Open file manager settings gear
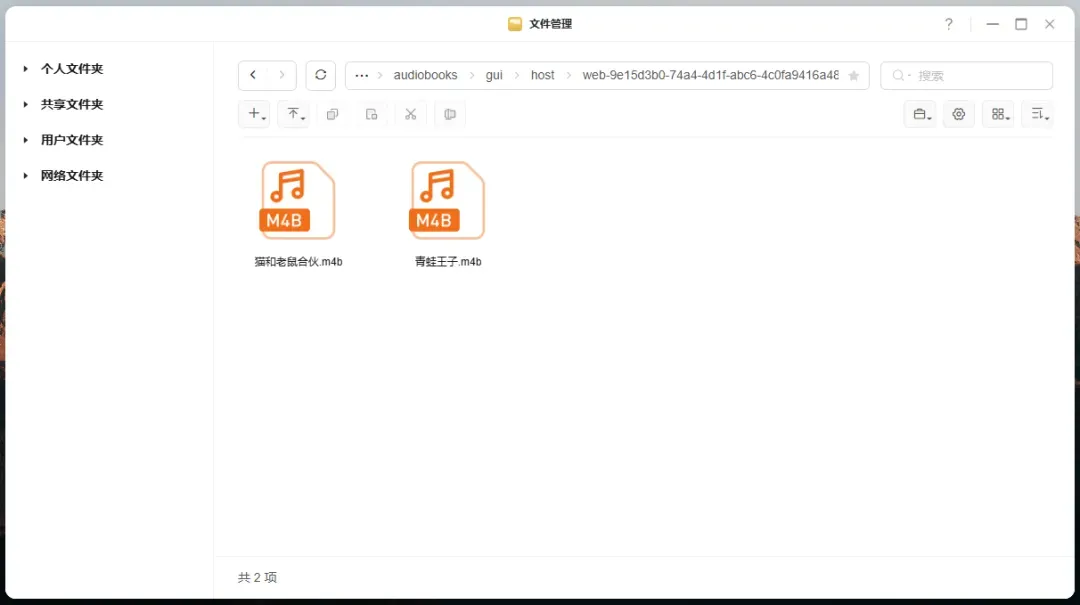 959,114
